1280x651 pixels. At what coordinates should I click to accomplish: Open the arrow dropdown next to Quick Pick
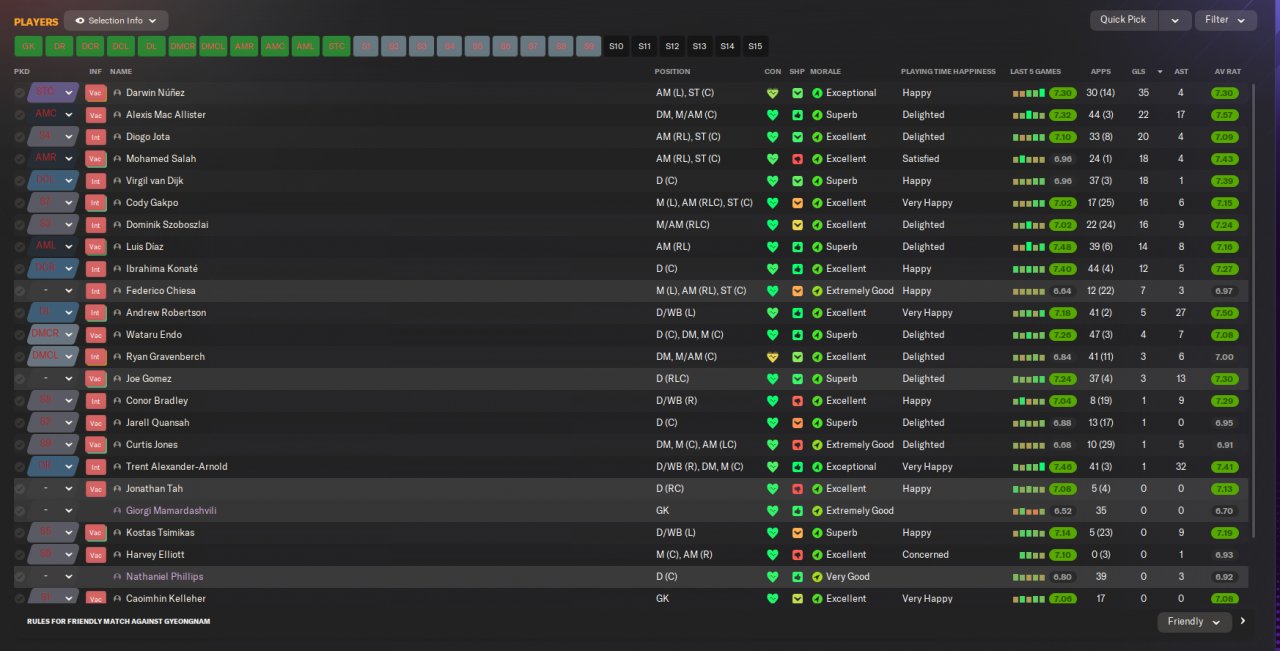[x=1176, y=20]
